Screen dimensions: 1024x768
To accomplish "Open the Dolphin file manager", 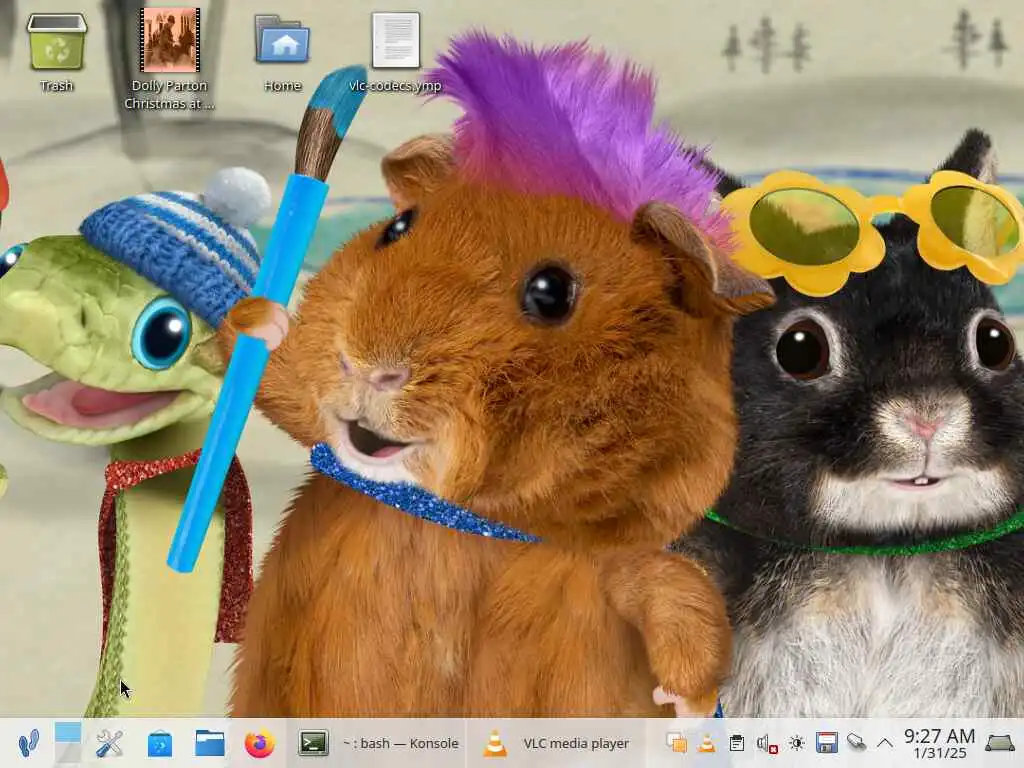I will (210, 743).
